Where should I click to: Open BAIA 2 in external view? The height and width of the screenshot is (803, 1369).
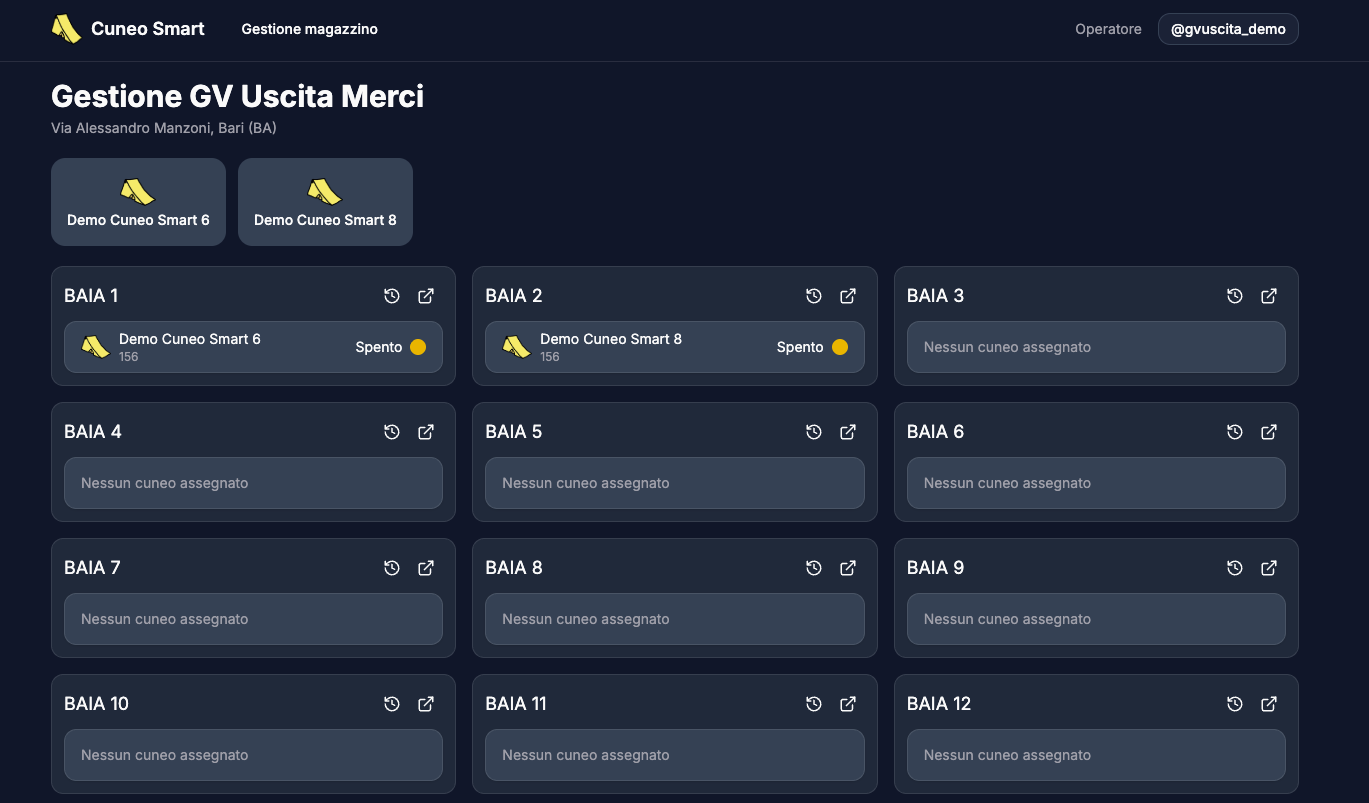(847, 295)
